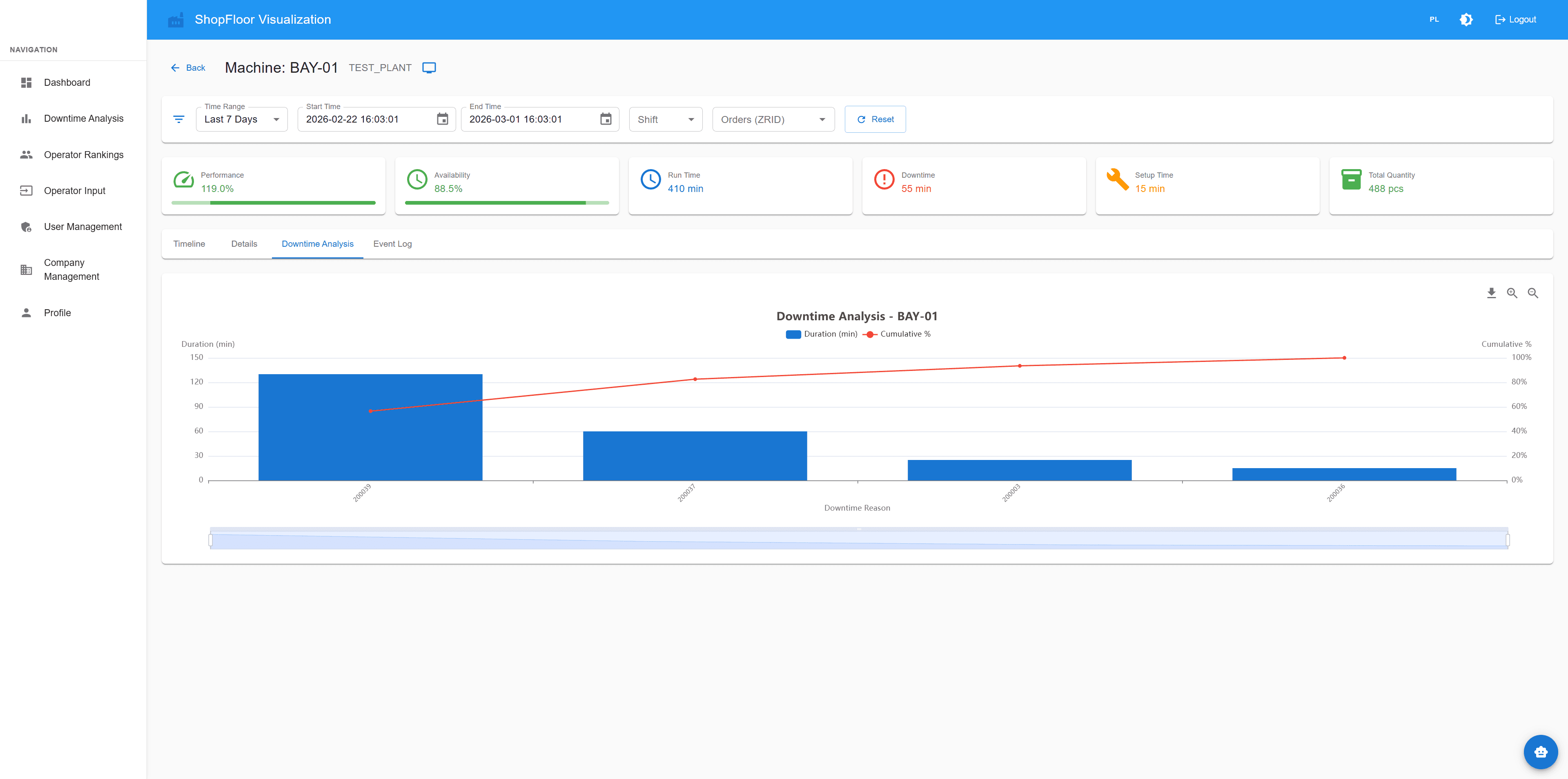The image size is (1568, 779).
Task: Click the '55 min' Downtime value
Action: [916, 189]
